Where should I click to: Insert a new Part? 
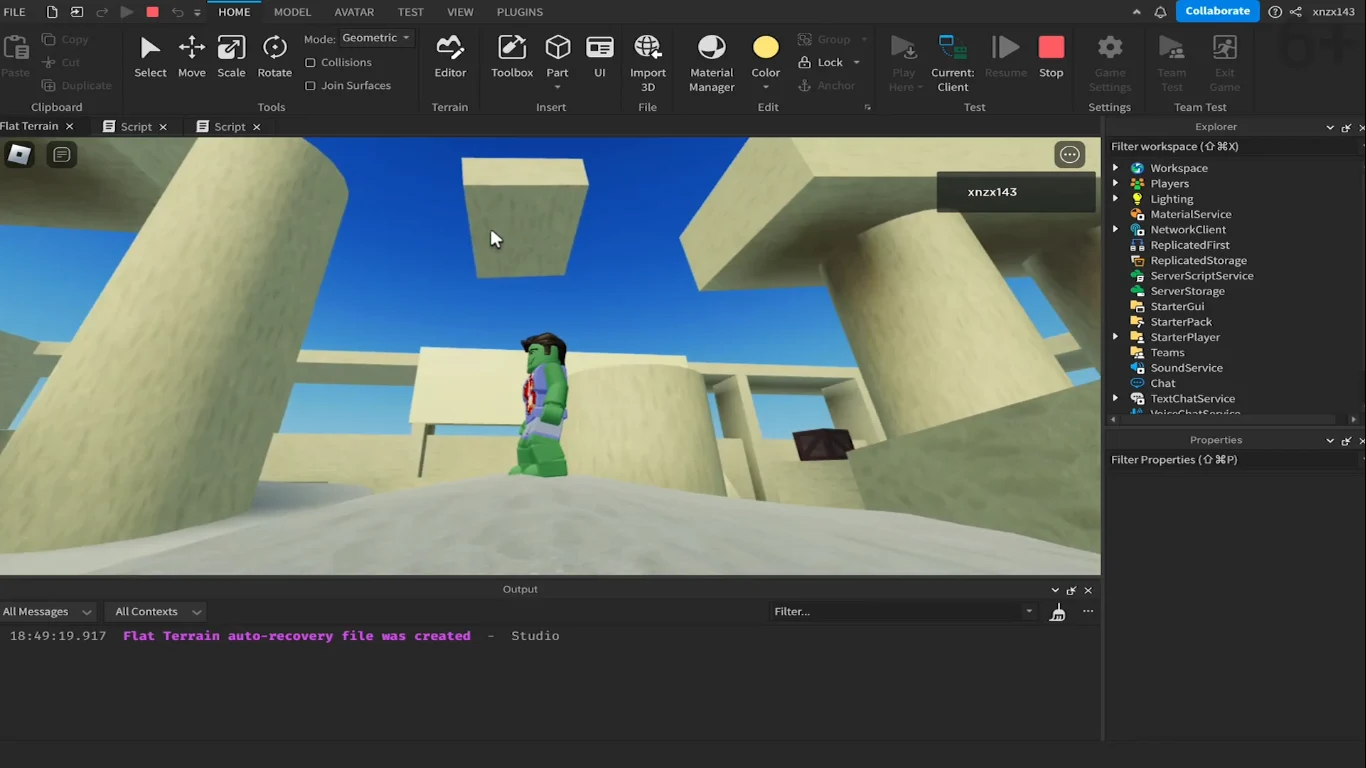click(557, 57)
